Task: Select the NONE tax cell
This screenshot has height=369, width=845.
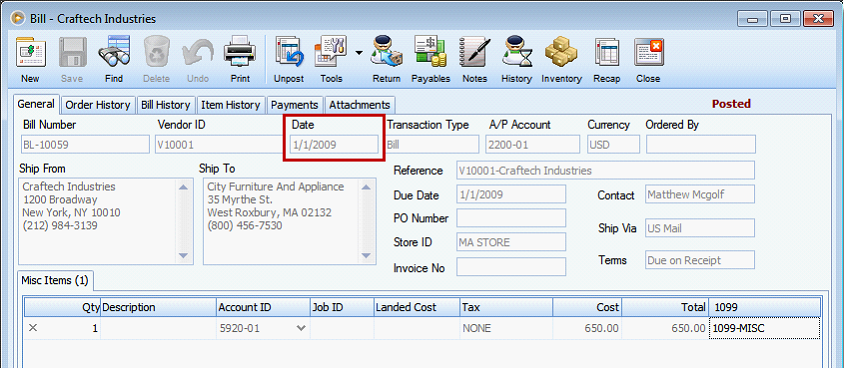Action: point(506,328)
